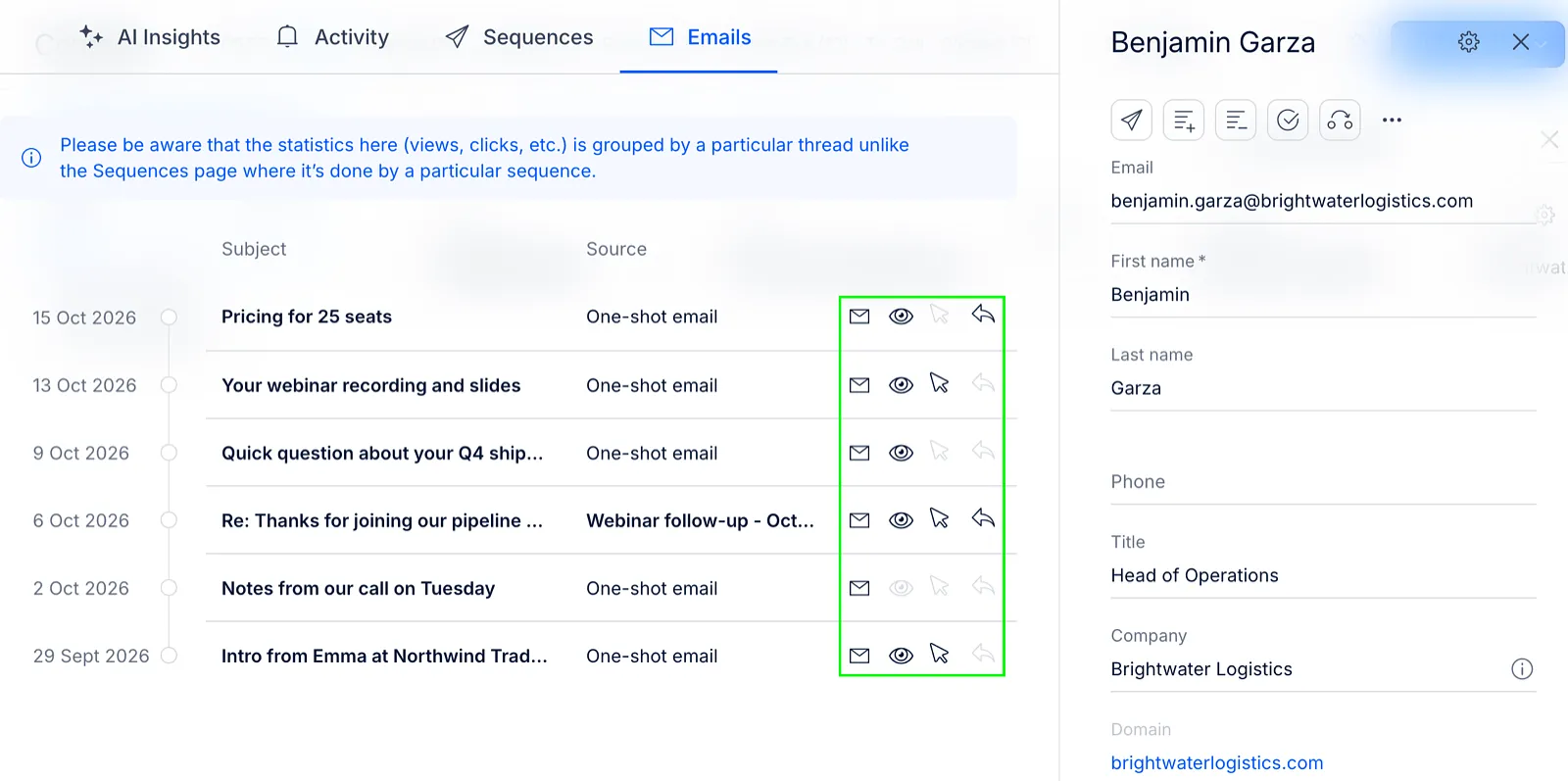Click the empty Phone field

1323,482
